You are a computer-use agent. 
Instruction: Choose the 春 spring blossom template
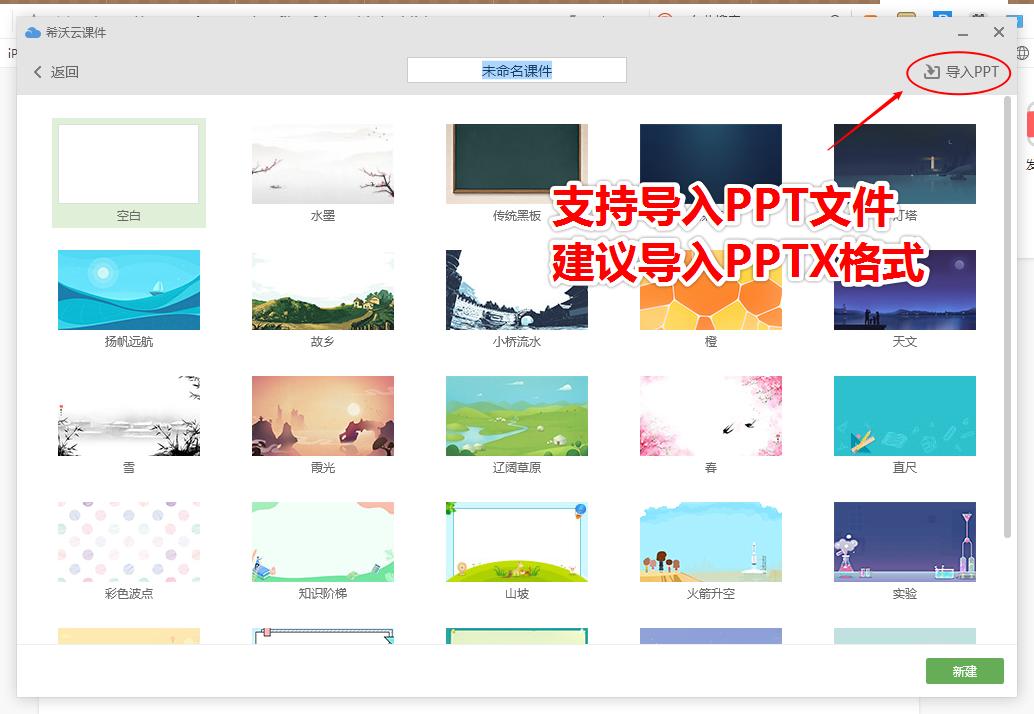pyautogui.click(x=710, y=415)
